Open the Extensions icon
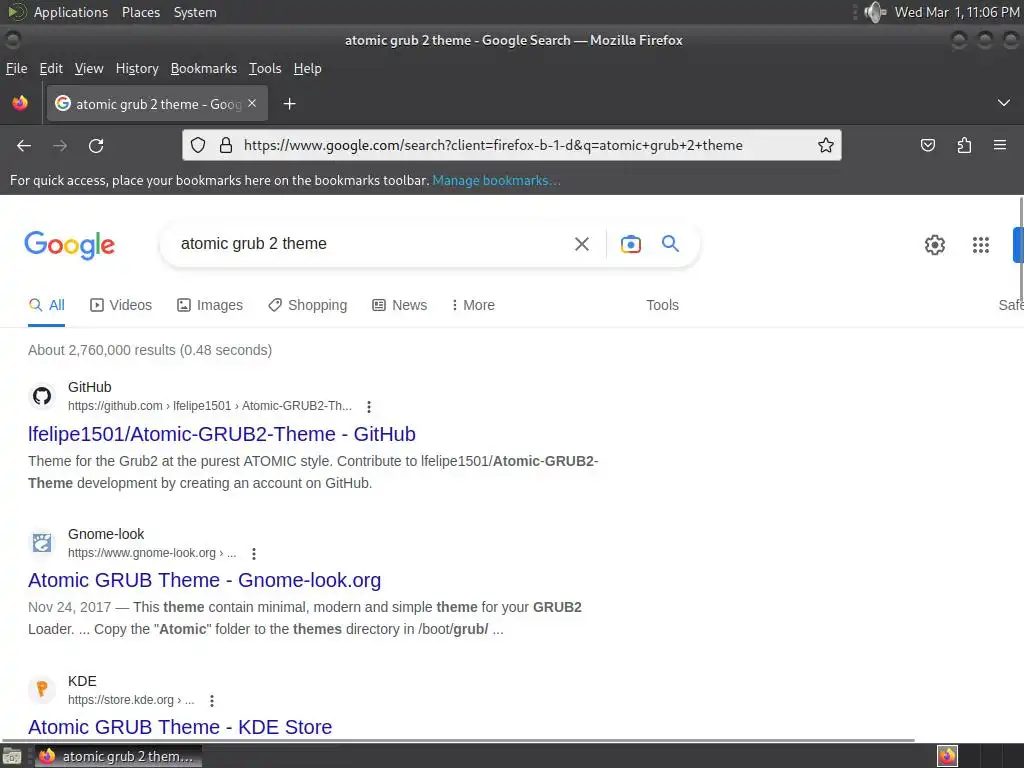Viewport: 1024px width, 768px height. 964,145
